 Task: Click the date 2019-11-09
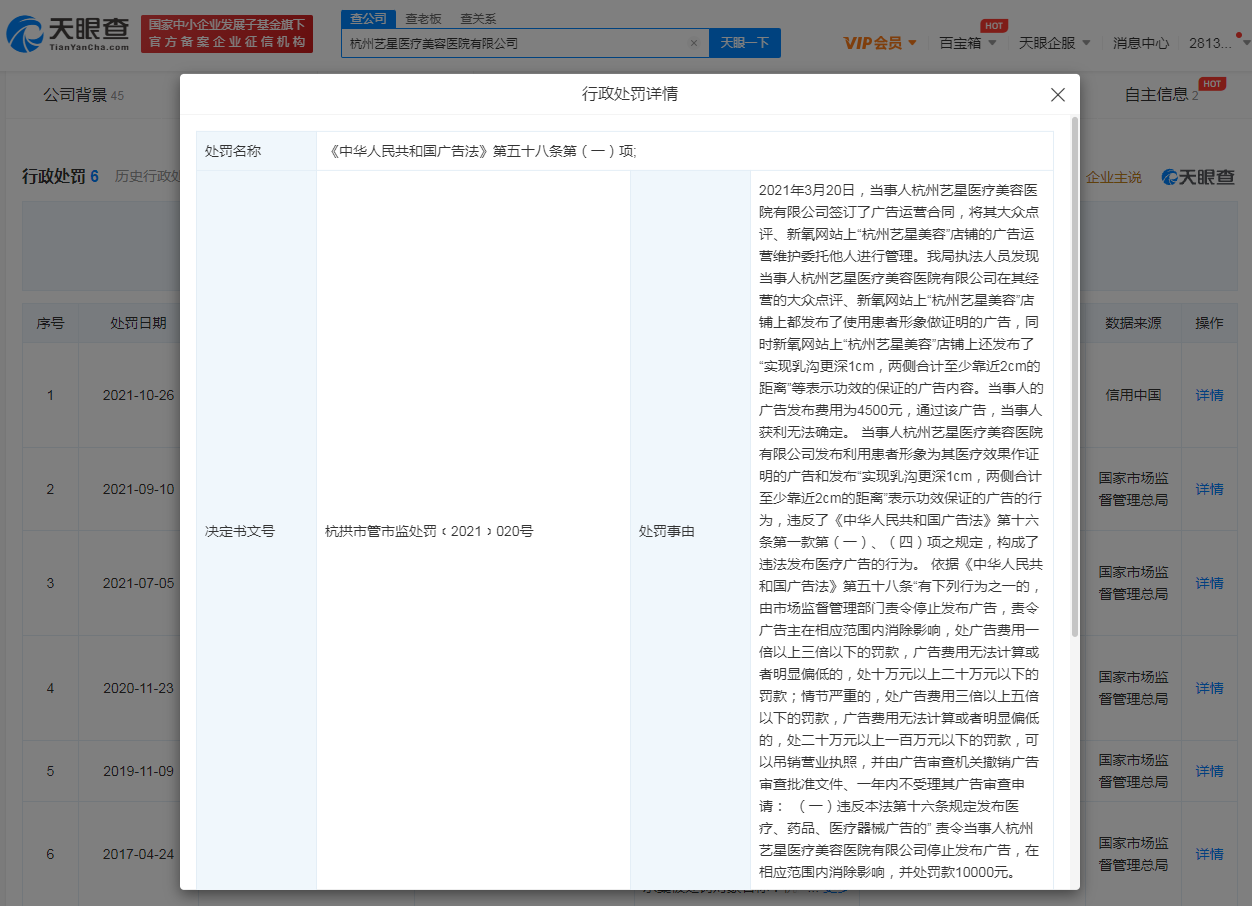pos(138,771)
